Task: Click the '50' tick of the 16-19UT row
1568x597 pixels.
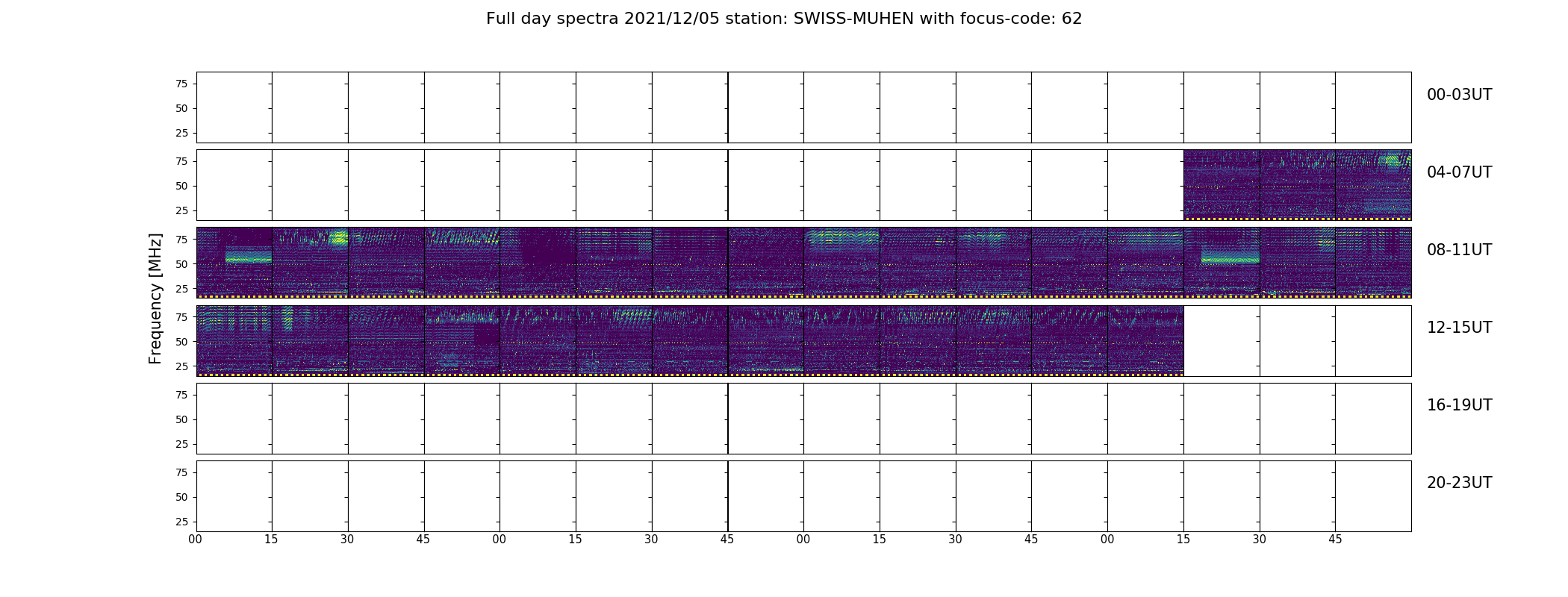Action: click(x=181, y=419)
